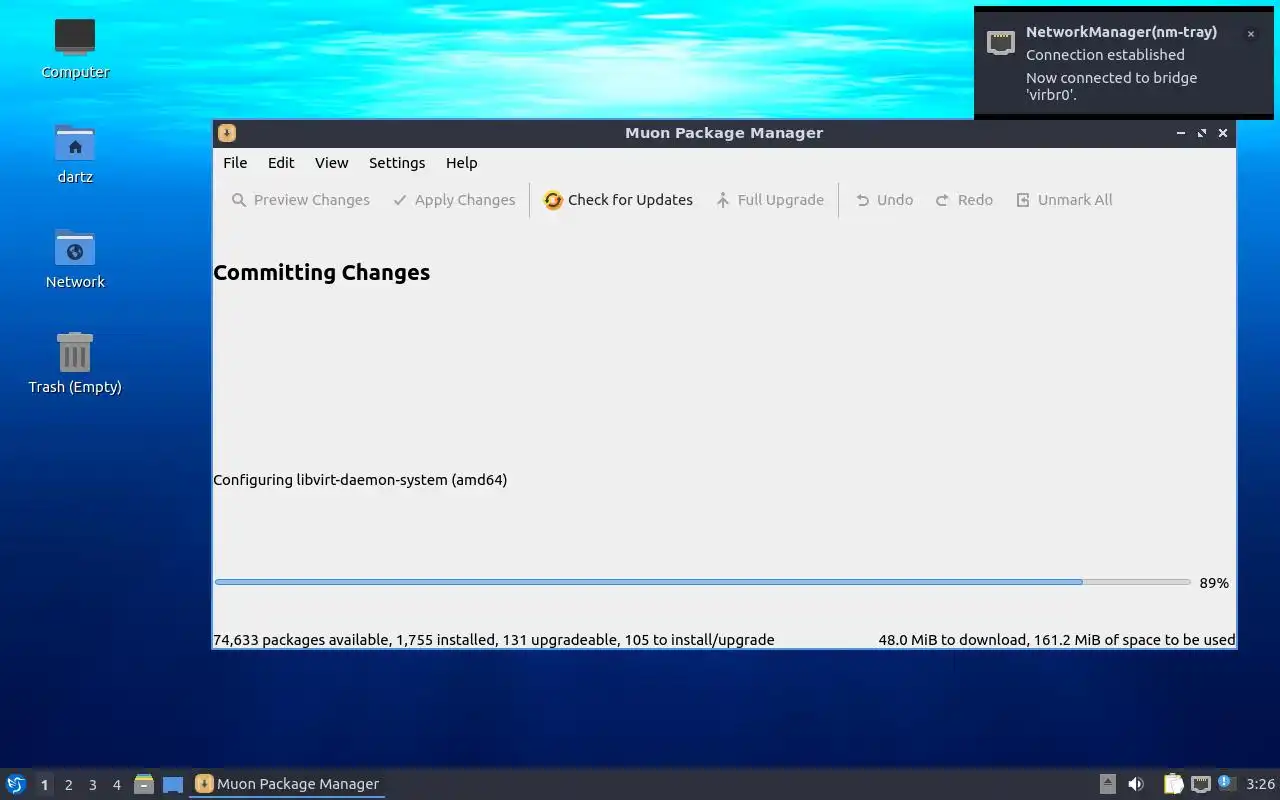
Task: Click the 3:26 clock in the panel
Action: point(1260,784)
